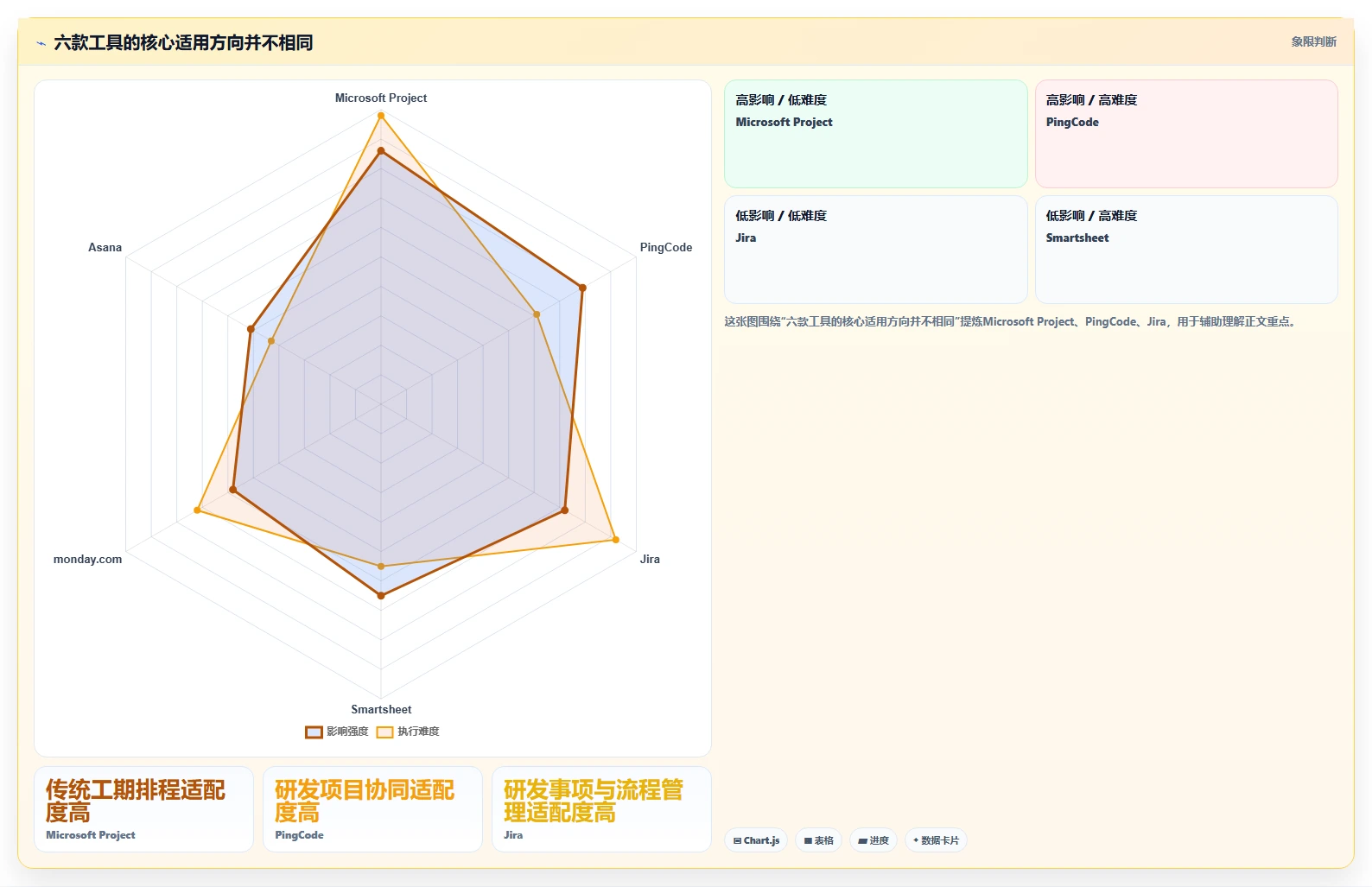Click the small icon before the page title
1372x887 pixels.
point(41,43)
